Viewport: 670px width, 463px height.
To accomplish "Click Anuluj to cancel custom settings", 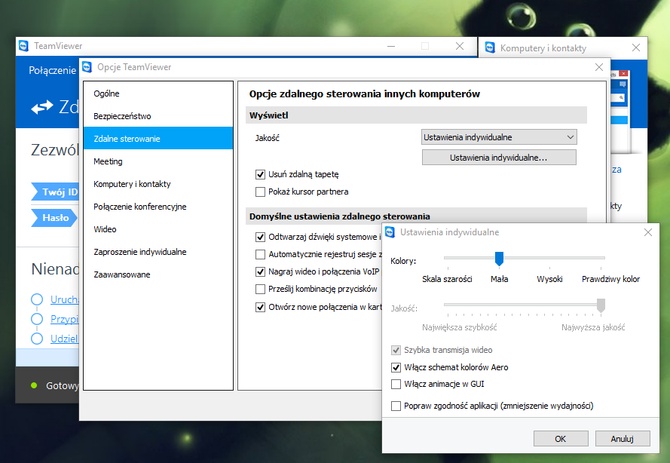I will 622,438.
